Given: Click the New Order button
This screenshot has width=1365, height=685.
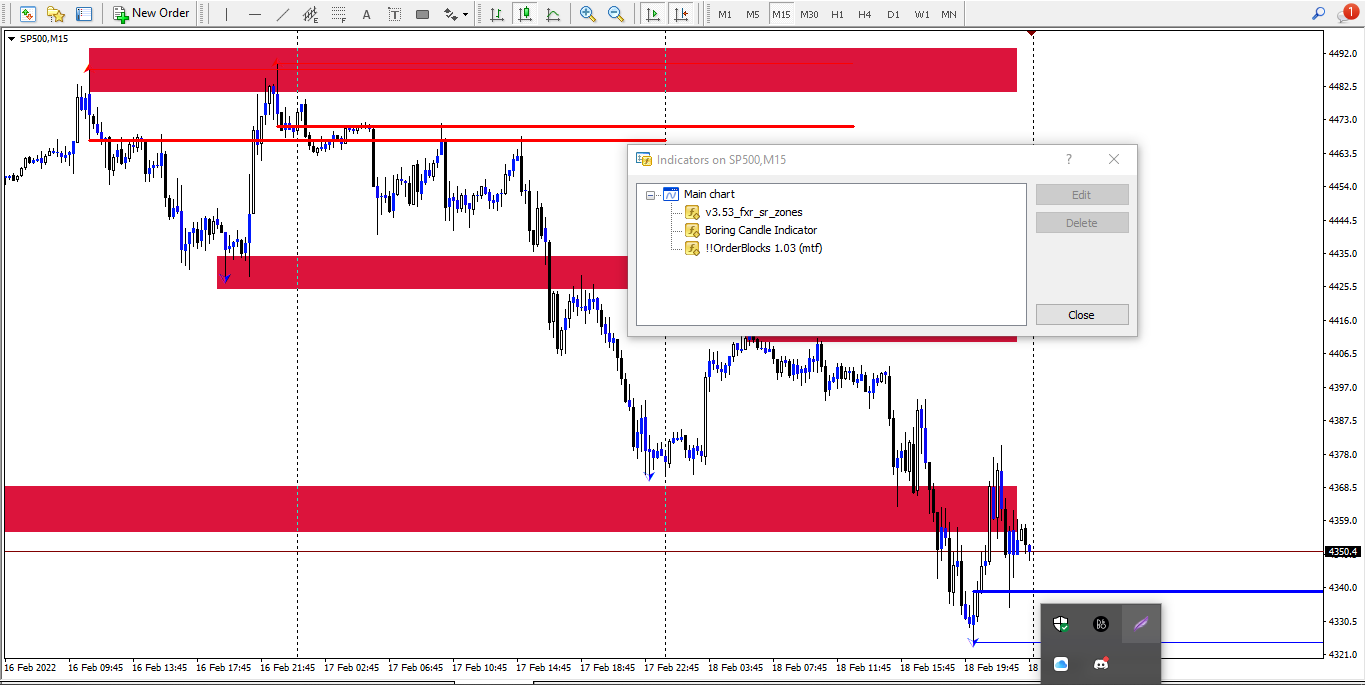Looking at the screenshot, I should tap(151, 14).
